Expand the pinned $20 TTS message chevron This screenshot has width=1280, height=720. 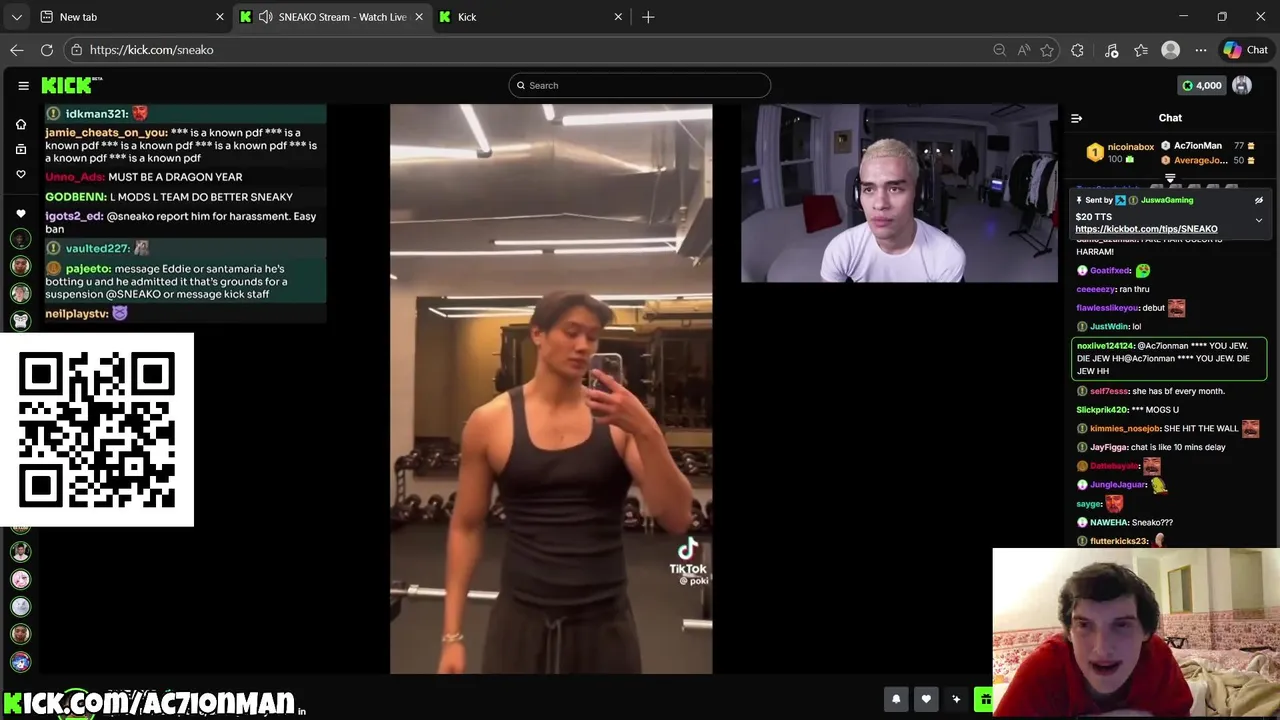click(1259, 220)
